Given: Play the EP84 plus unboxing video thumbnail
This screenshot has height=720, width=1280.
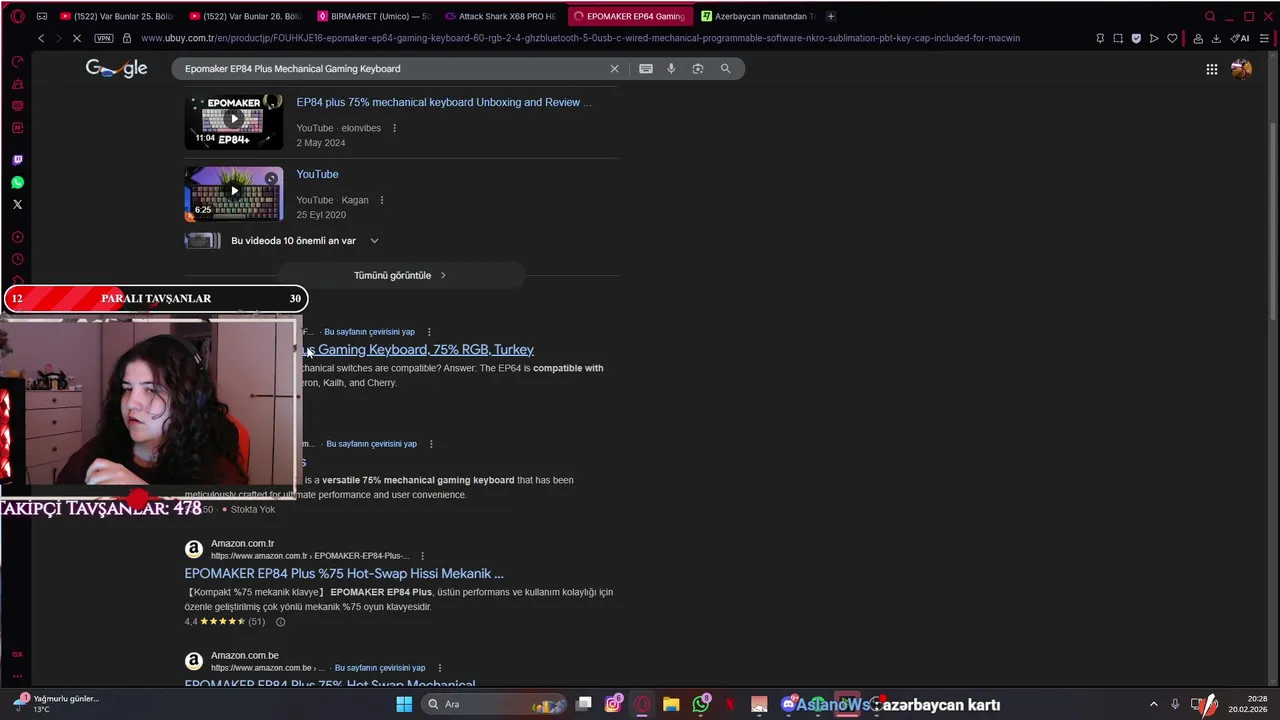Looking at the screenshot, I should pos(234,121).
